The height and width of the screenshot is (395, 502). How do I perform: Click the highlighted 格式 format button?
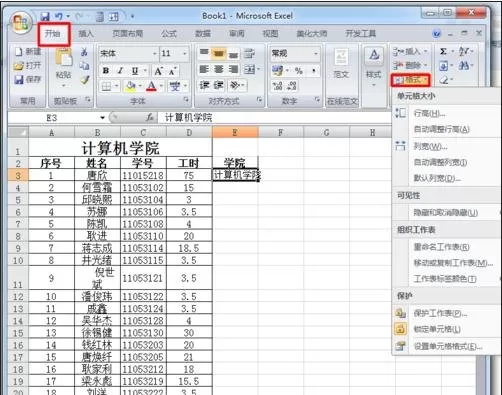click(410, 80)
